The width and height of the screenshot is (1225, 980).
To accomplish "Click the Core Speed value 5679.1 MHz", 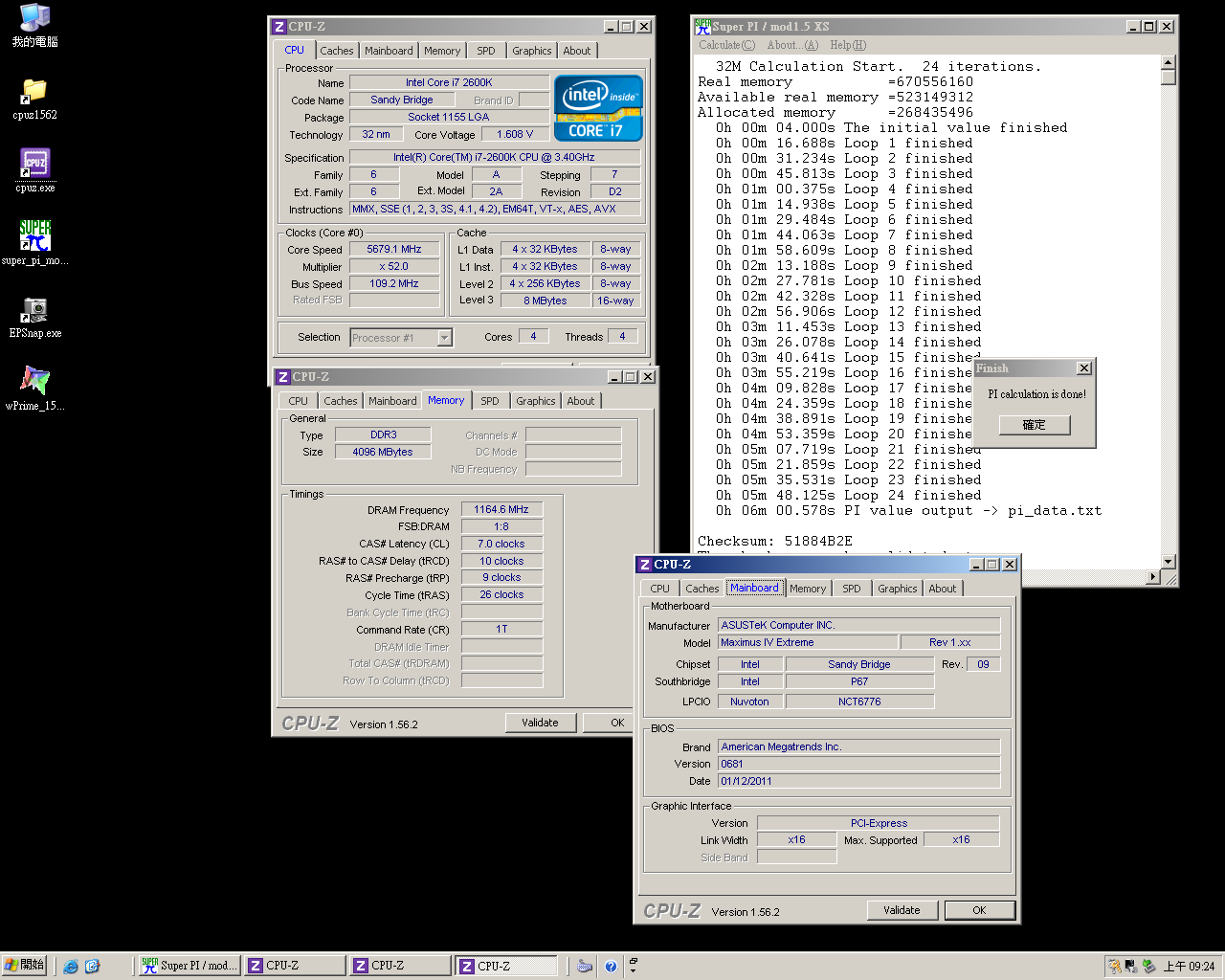I will 394,249.
